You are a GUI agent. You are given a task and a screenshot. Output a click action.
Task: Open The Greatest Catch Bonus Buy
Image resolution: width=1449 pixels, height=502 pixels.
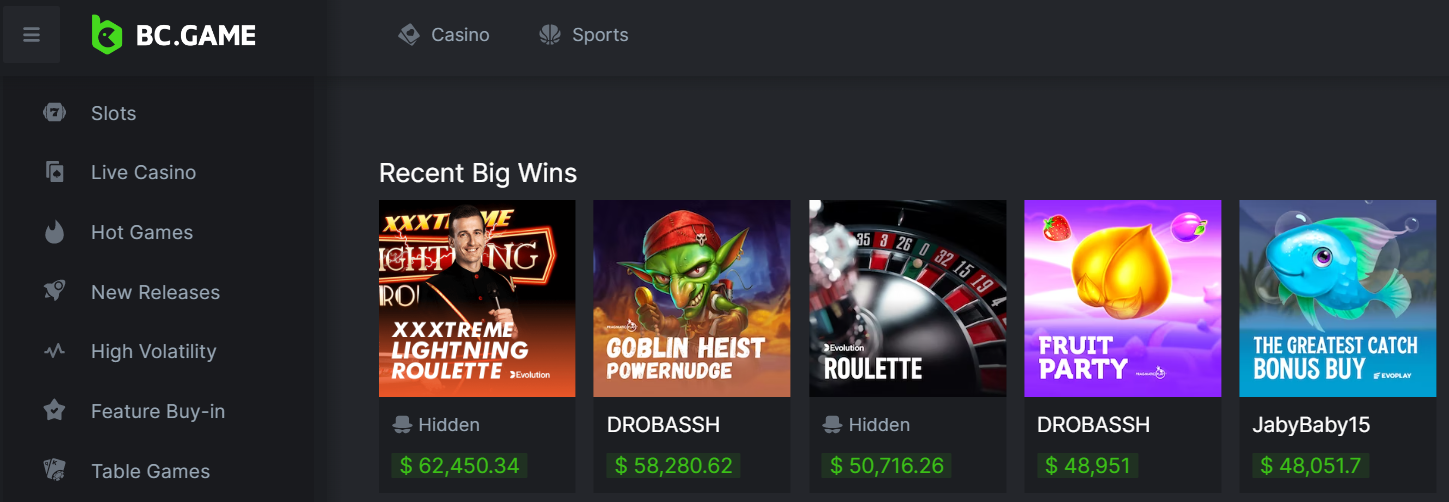pyautogui.click(x=1338, y=298)
